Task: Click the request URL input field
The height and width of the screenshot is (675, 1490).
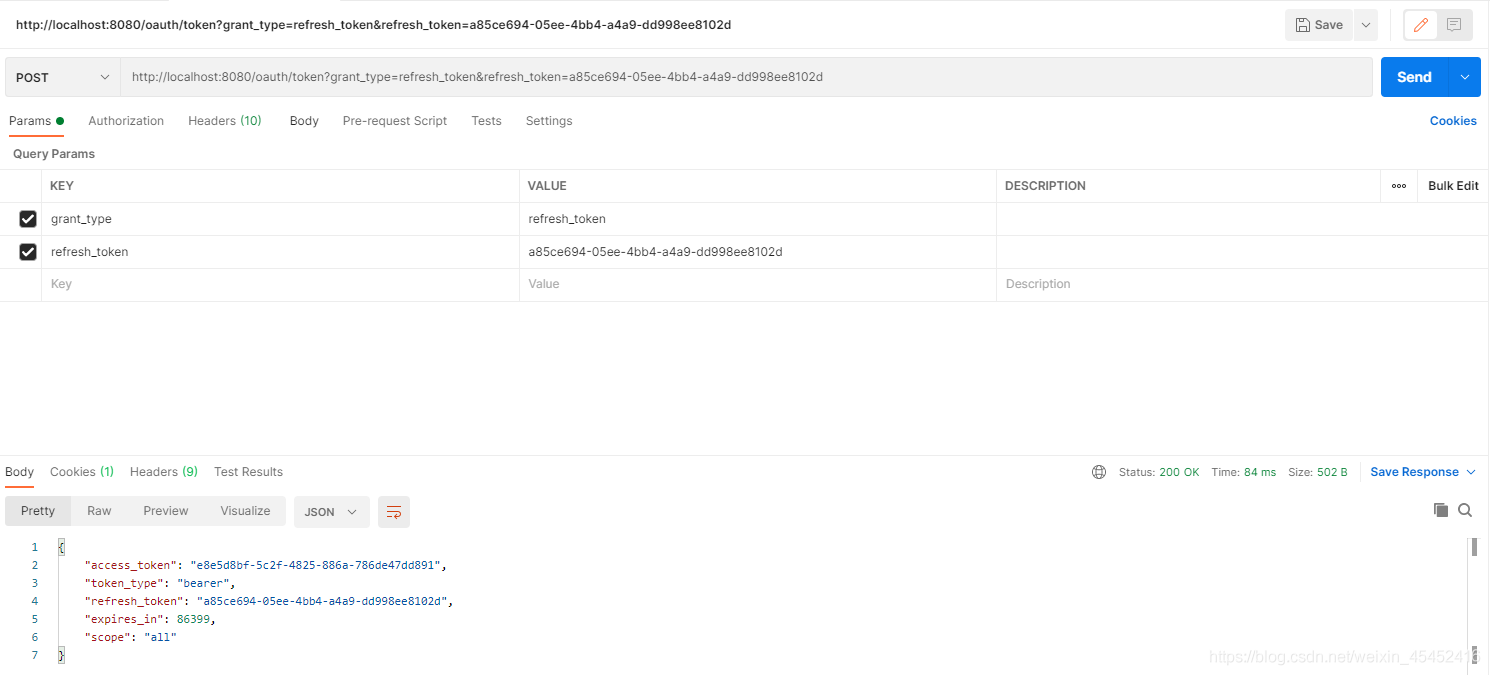Action: pyautogui.click(x=746, y=77)
